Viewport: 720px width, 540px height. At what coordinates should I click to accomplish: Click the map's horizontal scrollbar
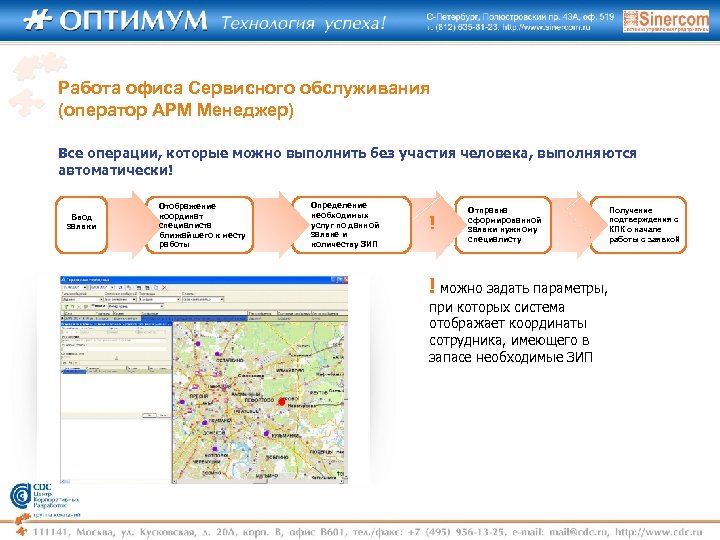(259, 481)
